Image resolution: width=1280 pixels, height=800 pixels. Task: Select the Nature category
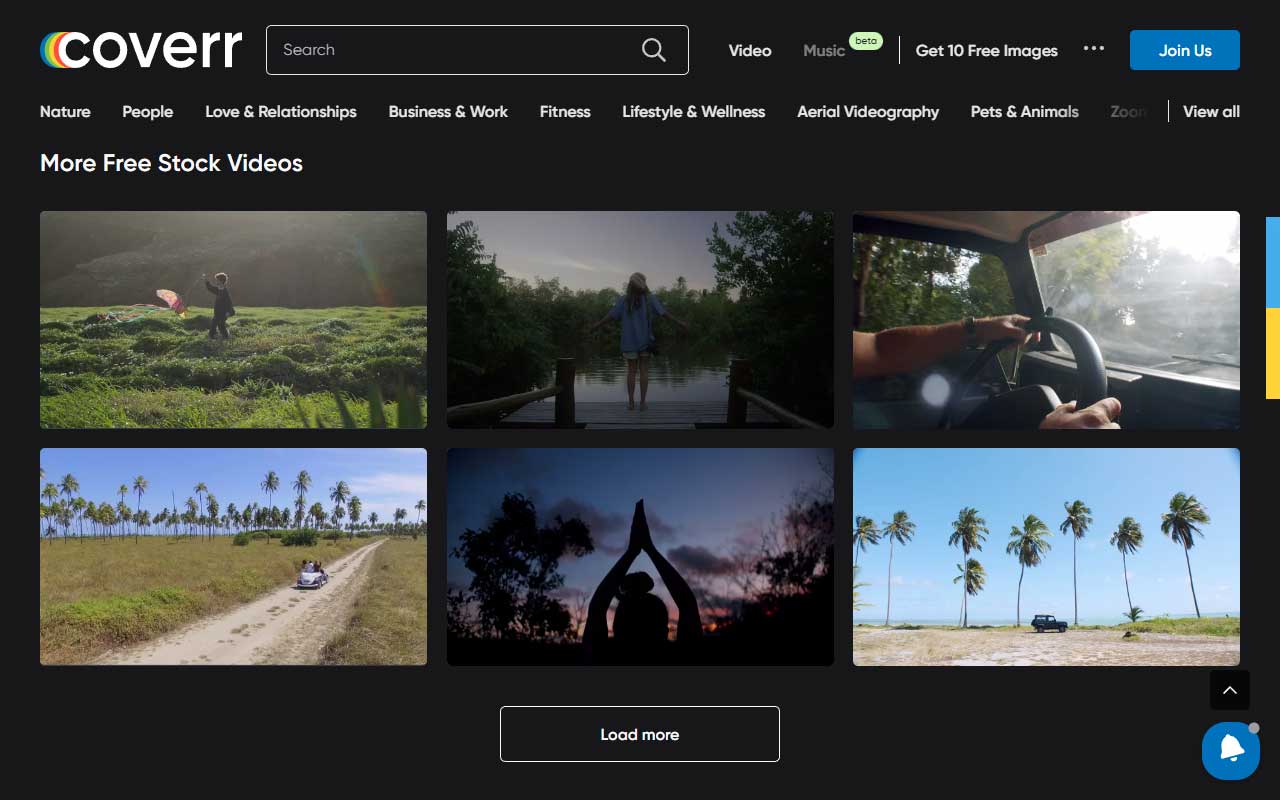point(64,111)
